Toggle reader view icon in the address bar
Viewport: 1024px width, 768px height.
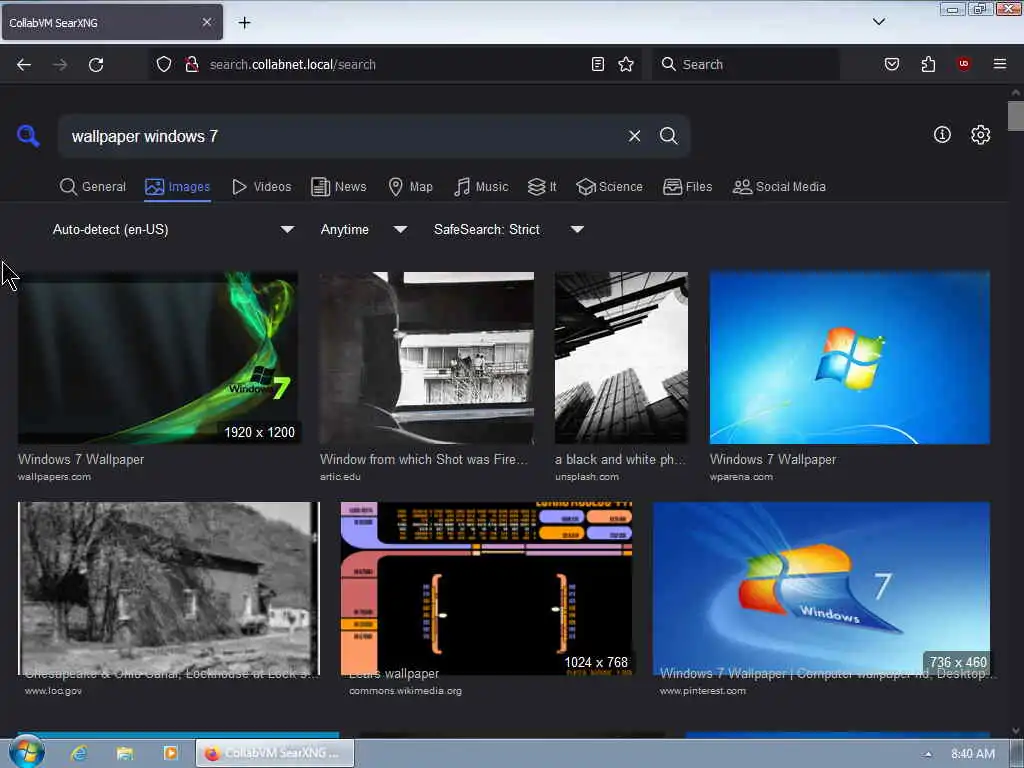click(x=598, y=64)
